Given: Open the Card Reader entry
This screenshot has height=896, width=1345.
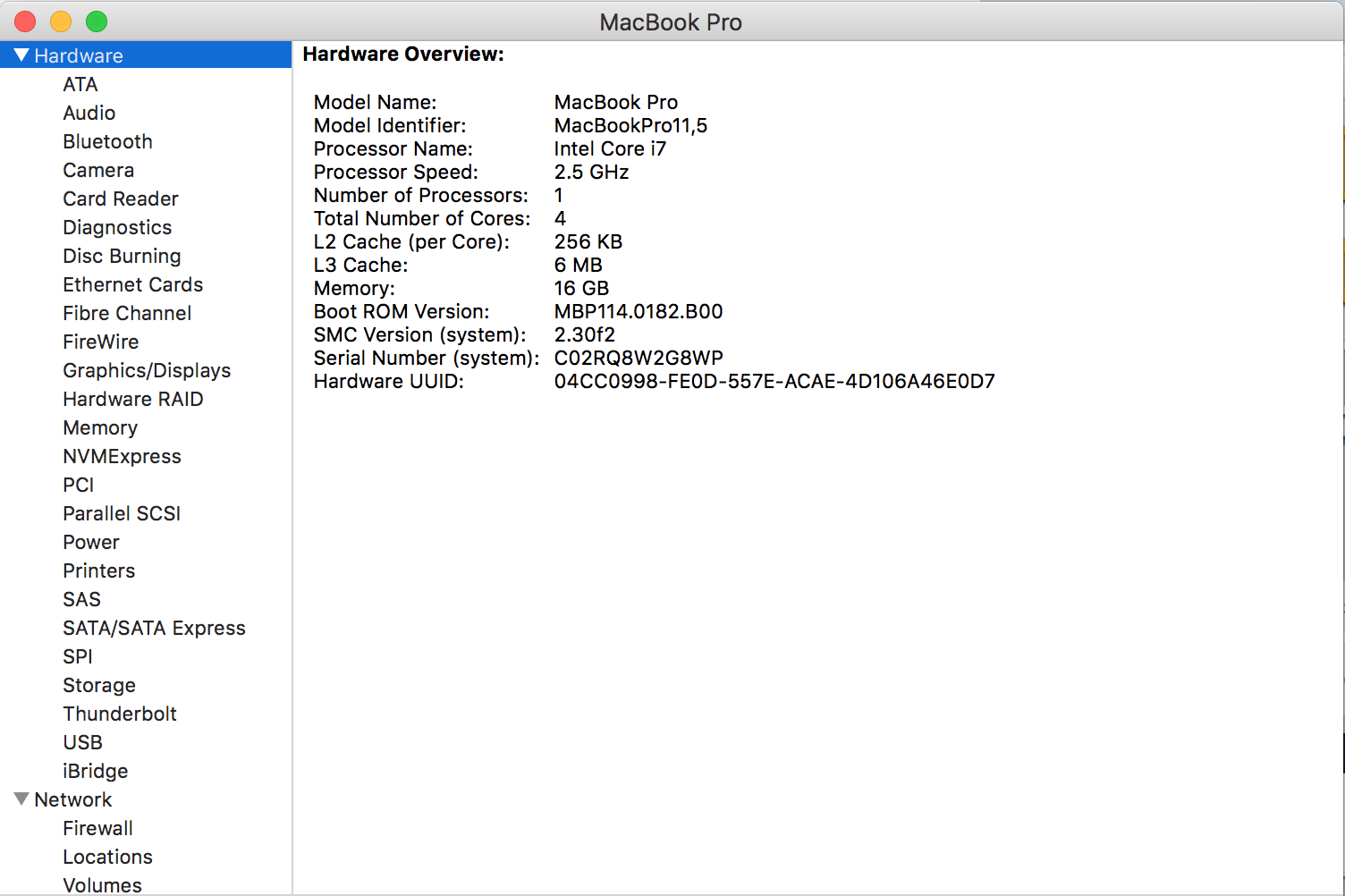Looking at the screenshot, I should [121, 199].
